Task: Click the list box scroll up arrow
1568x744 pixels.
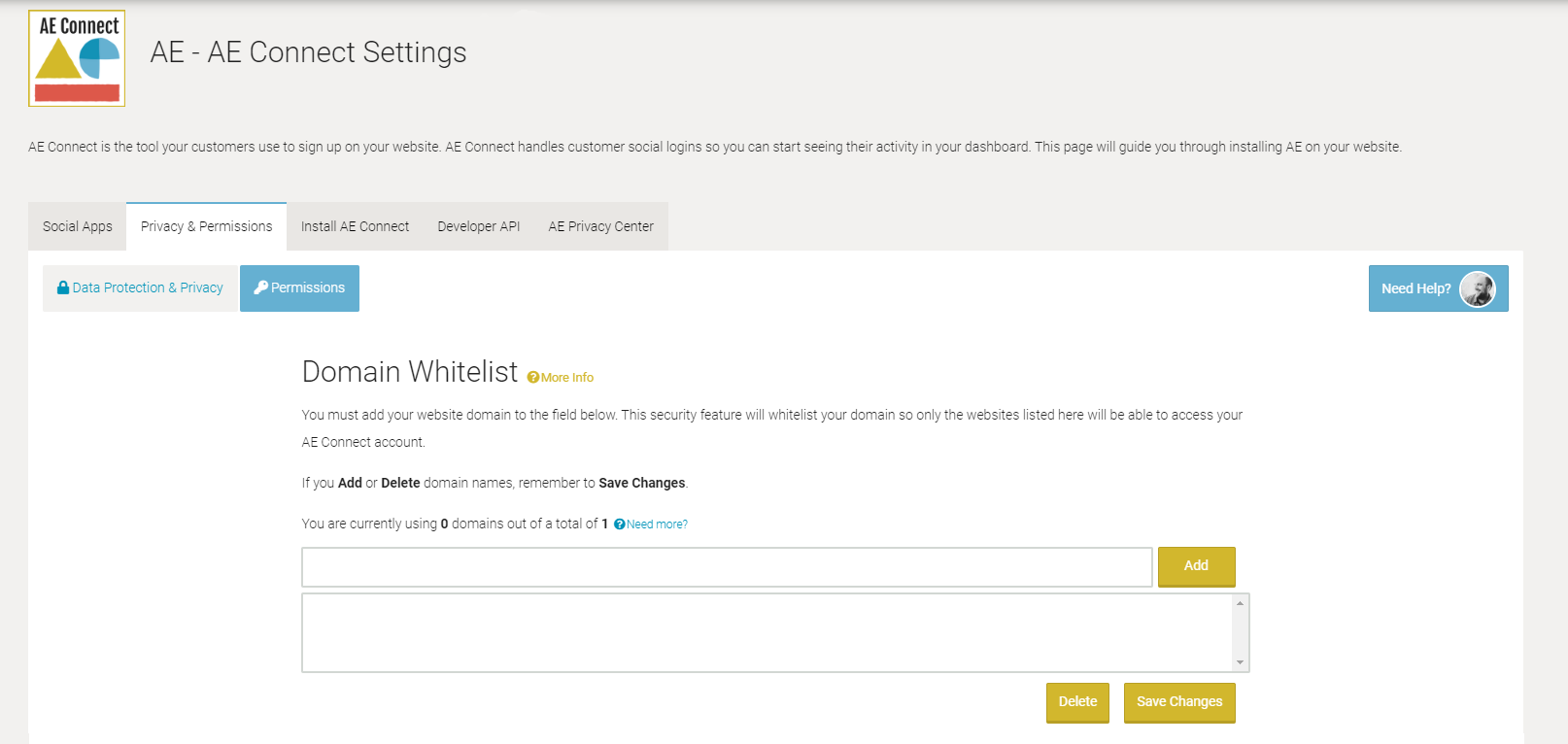Action: pos(1240,603)
